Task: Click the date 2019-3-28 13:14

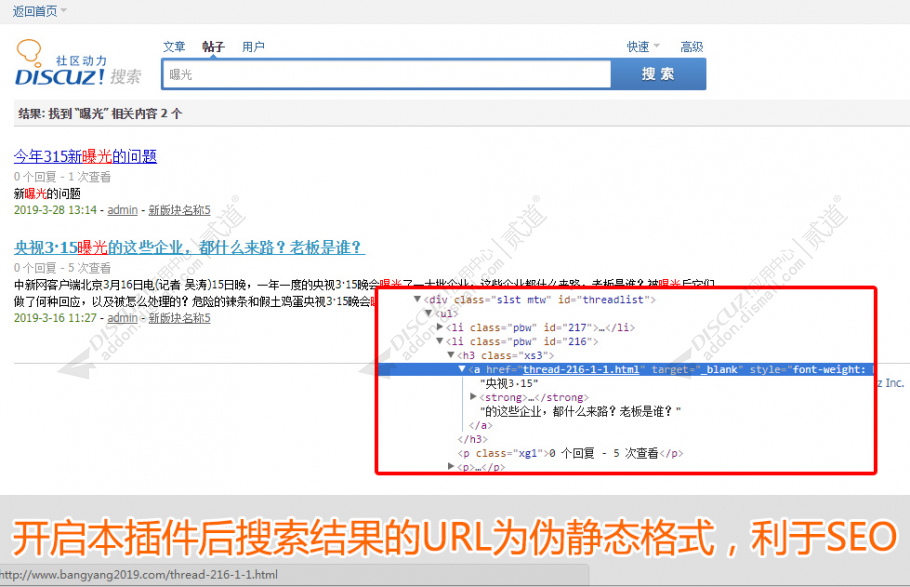Action: pyautogui.click(x=55, y=210)
